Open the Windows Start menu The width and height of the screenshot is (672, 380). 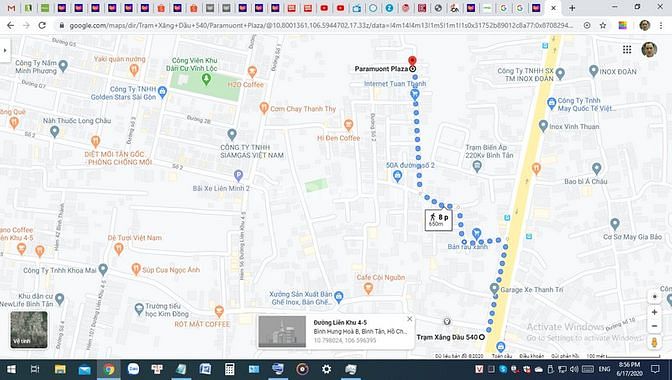[x=12, y=369]
